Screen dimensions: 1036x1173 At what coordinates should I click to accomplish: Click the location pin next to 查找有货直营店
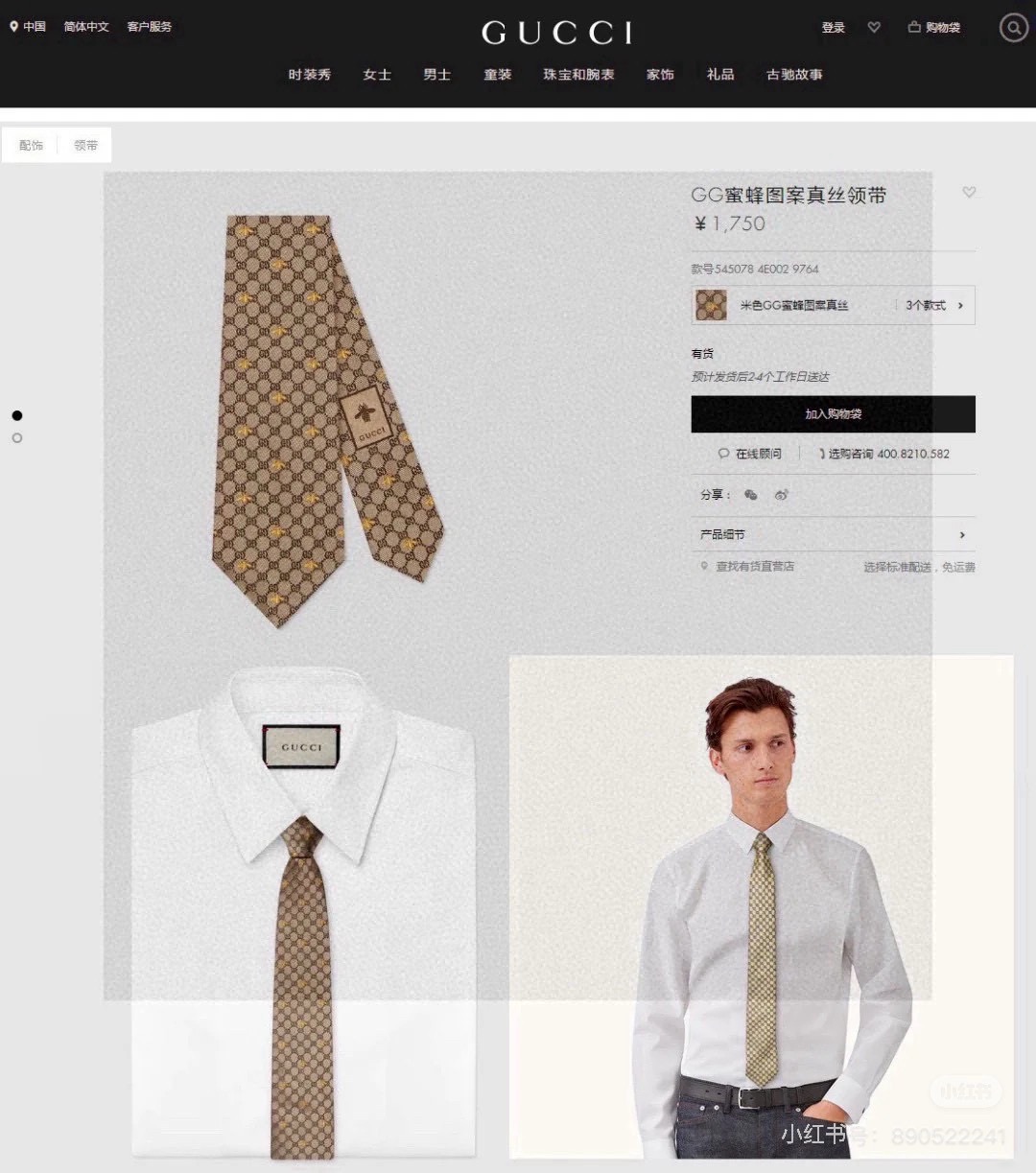coord(703,566)
